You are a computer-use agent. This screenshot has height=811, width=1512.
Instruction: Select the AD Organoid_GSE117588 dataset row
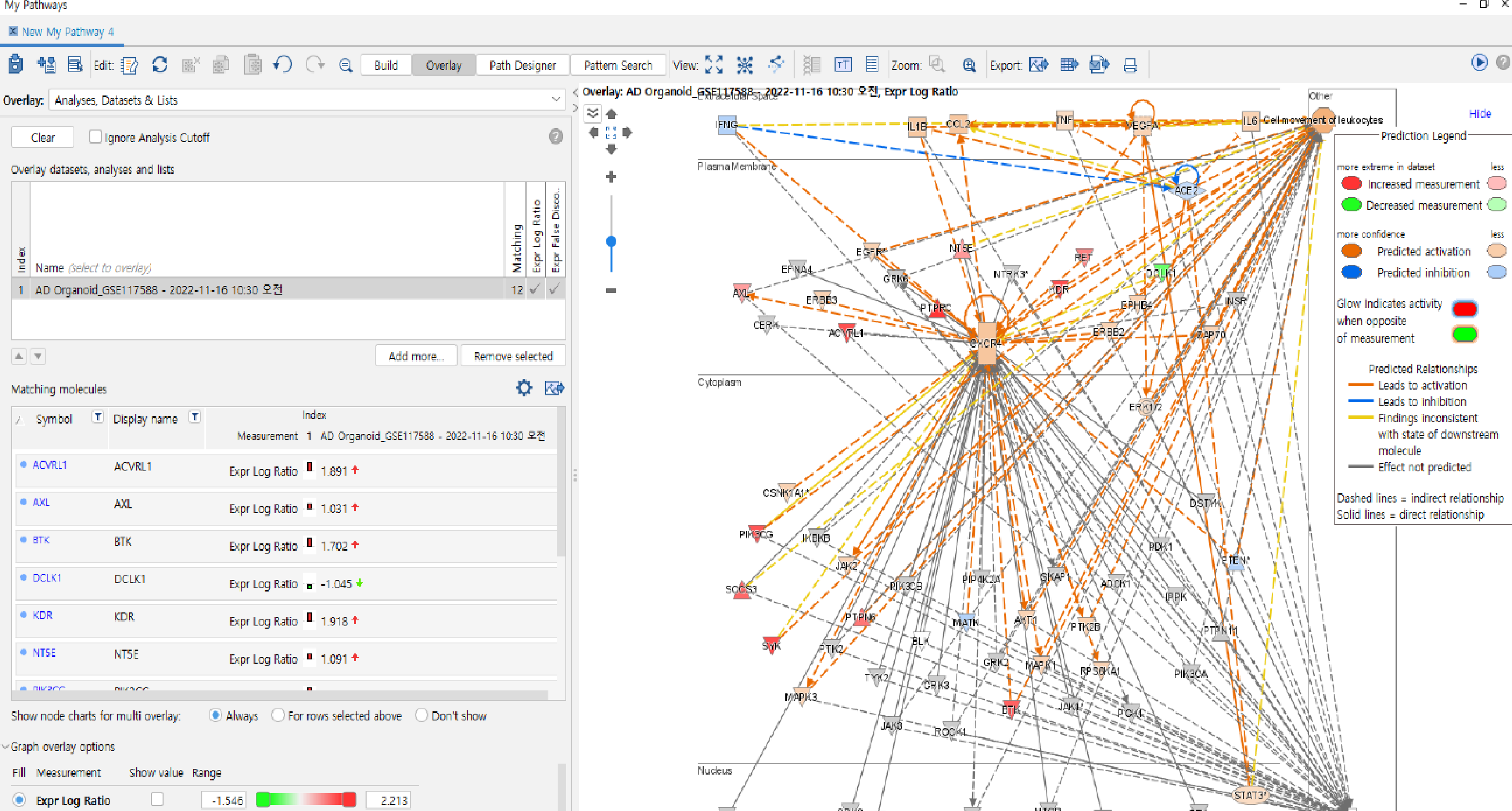(288, 289)
